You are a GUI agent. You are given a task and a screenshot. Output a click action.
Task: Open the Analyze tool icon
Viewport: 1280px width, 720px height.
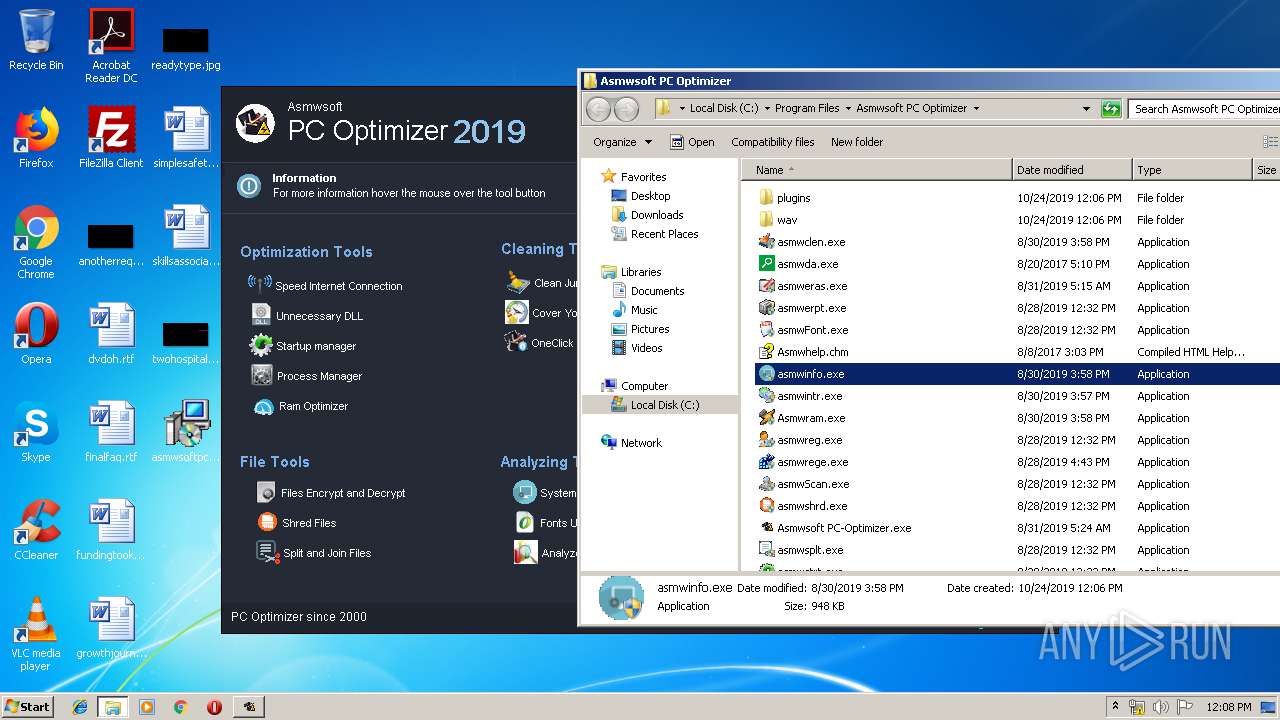(525, 552)
